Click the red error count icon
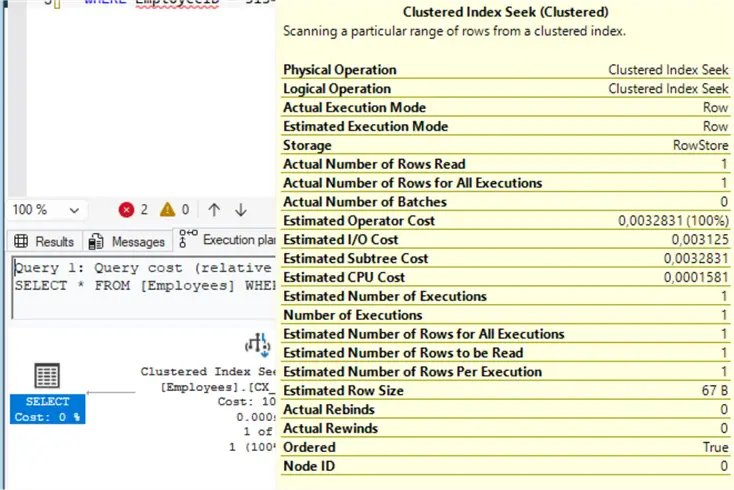The width and height of the screenshot is (734, 490). coord(126,210)
